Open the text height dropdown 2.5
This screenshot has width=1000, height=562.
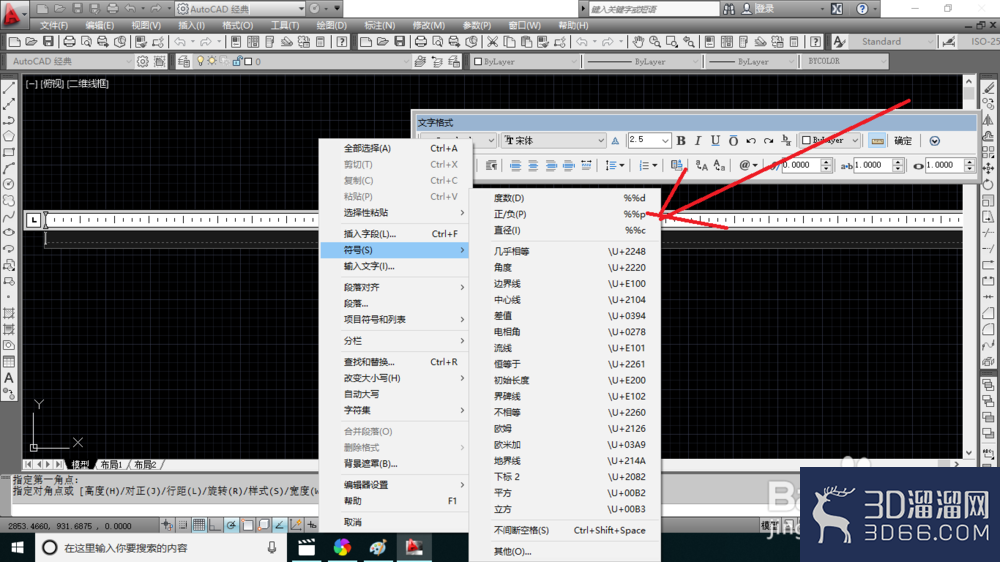[649, 140]
